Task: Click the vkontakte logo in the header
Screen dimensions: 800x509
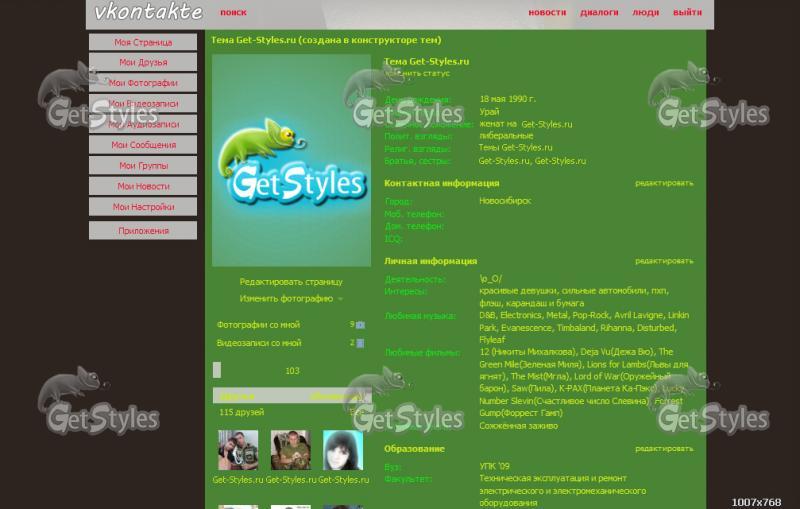Action: (148, 12)
